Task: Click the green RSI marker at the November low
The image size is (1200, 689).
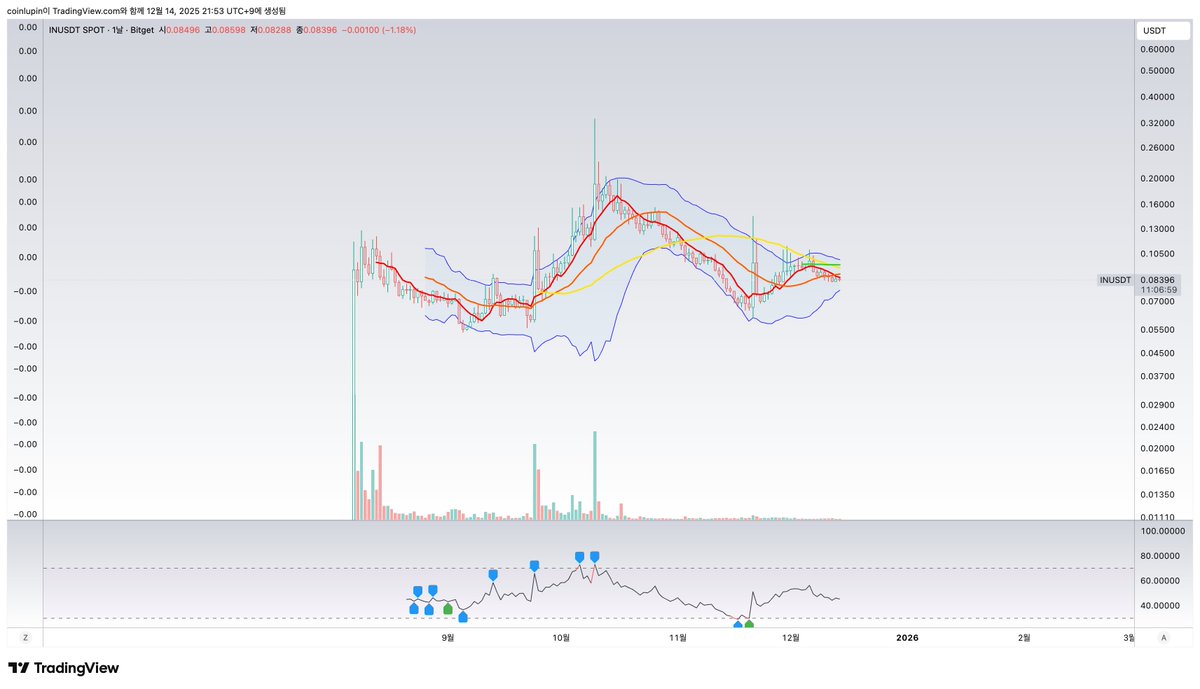Action: tap(749, 625)
